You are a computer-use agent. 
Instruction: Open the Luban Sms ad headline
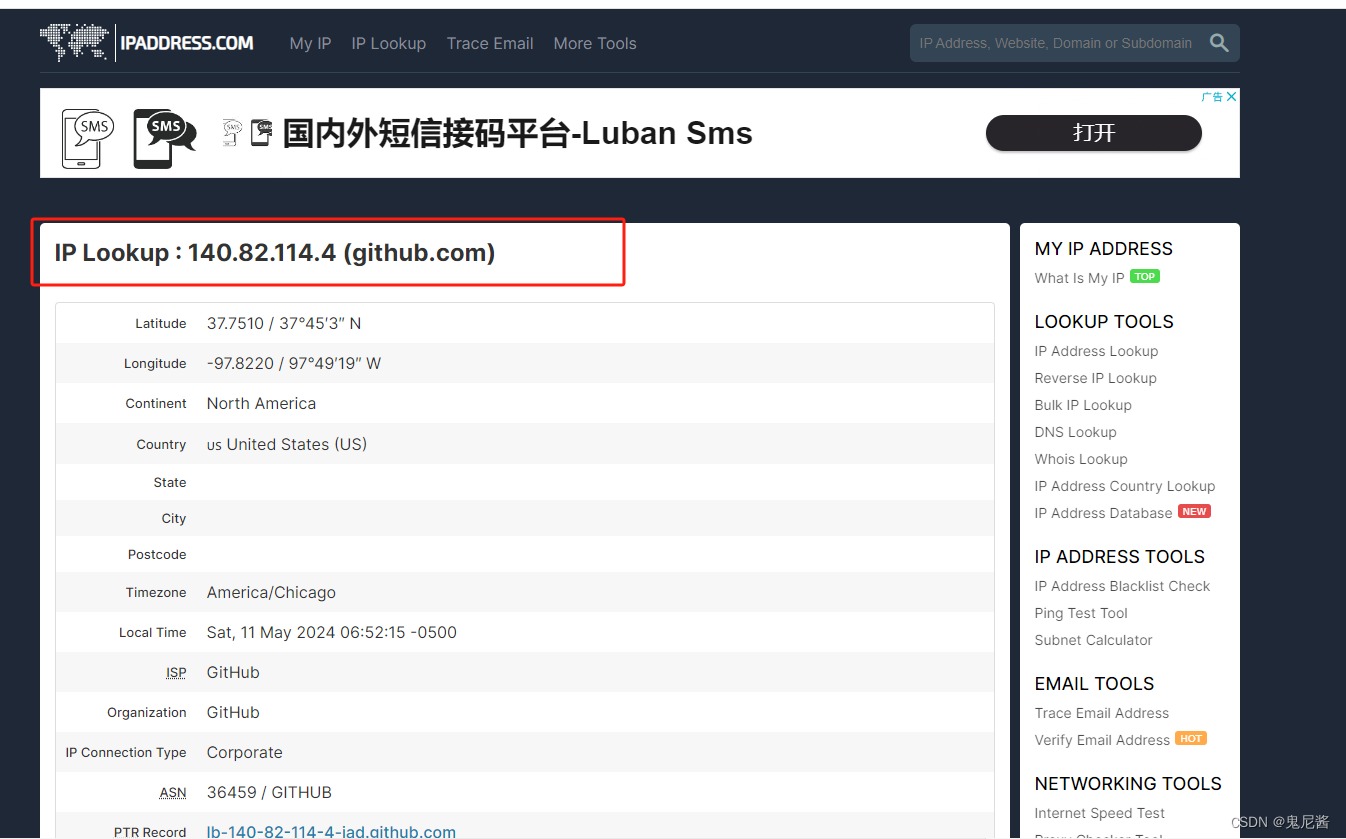[x=517, y=133]
